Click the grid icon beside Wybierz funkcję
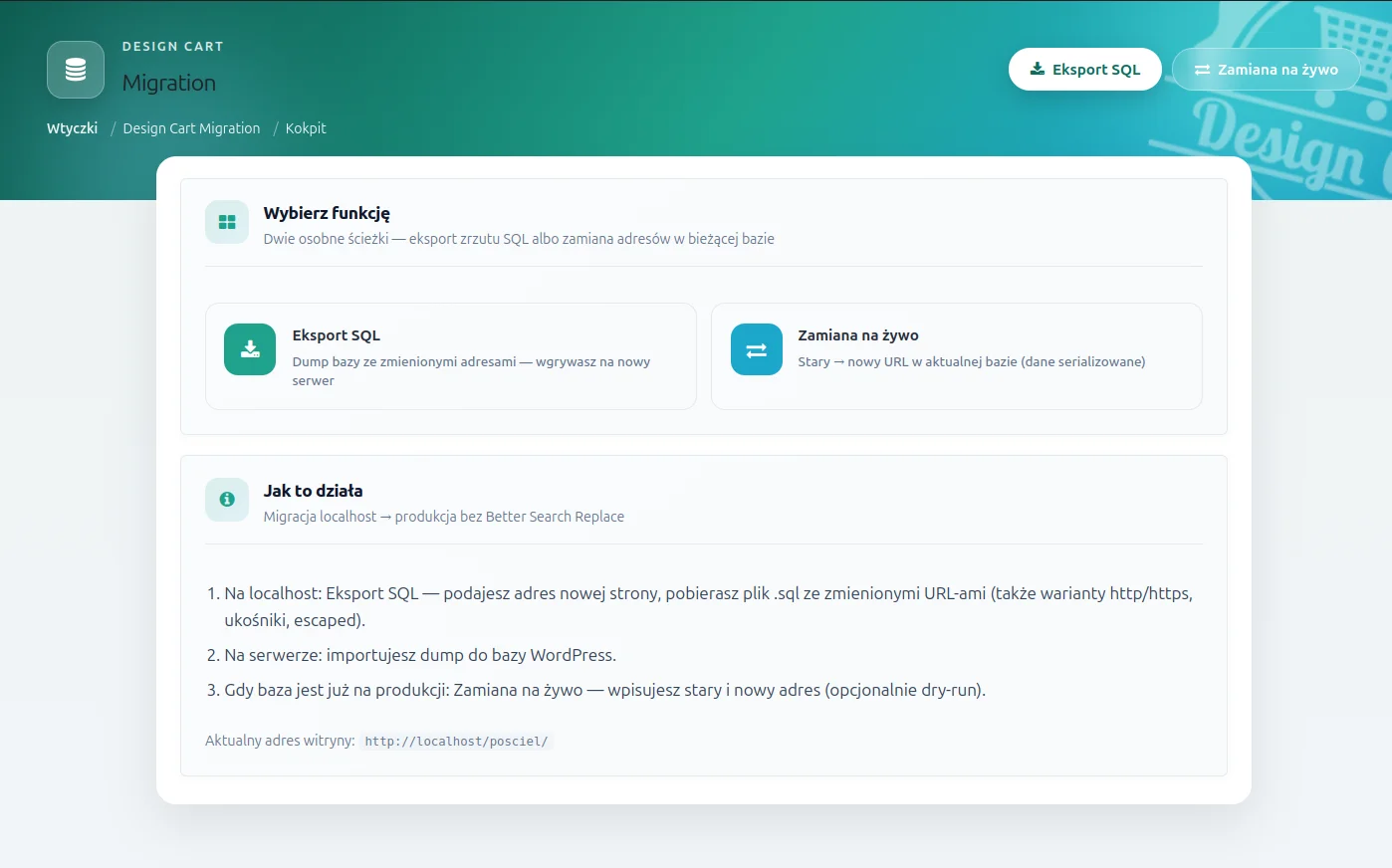This screenshot has width=1392, height=868. pyautogui.click(x=227, y=222)
